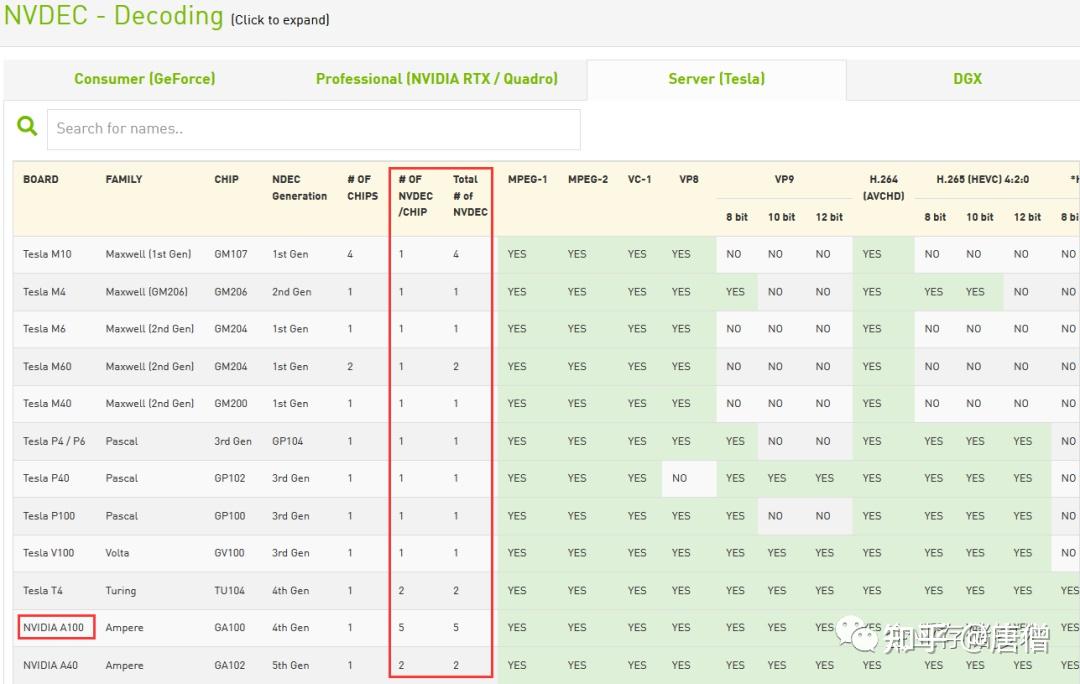
Task: Click the GA102 chip cell
Action: tap(229, 665)
